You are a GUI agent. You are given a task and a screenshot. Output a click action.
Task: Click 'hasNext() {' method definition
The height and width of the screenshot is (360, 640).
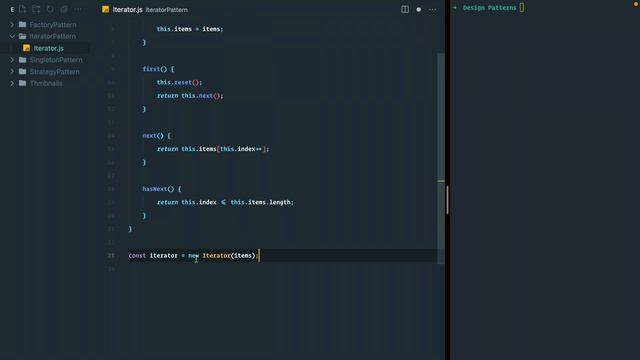pyautogui.click(x=162, y=189)
